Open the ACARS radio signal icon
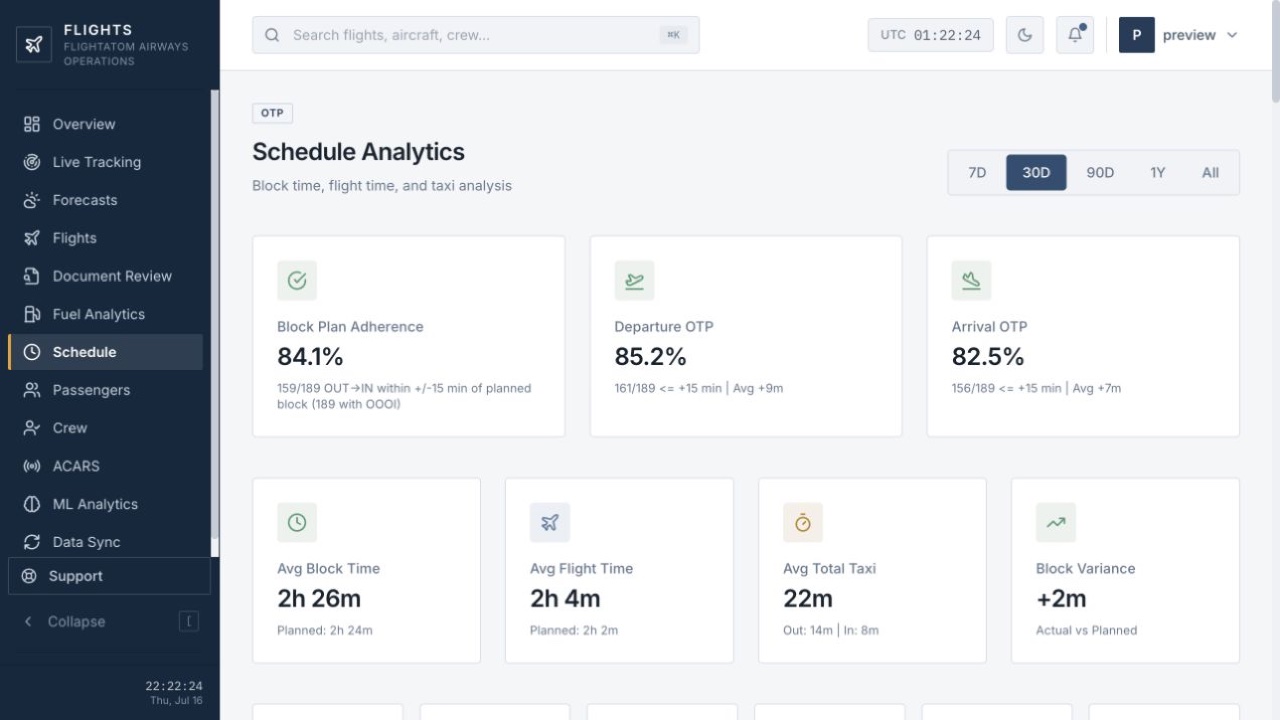1280x720 pixels. pos(32,466)
